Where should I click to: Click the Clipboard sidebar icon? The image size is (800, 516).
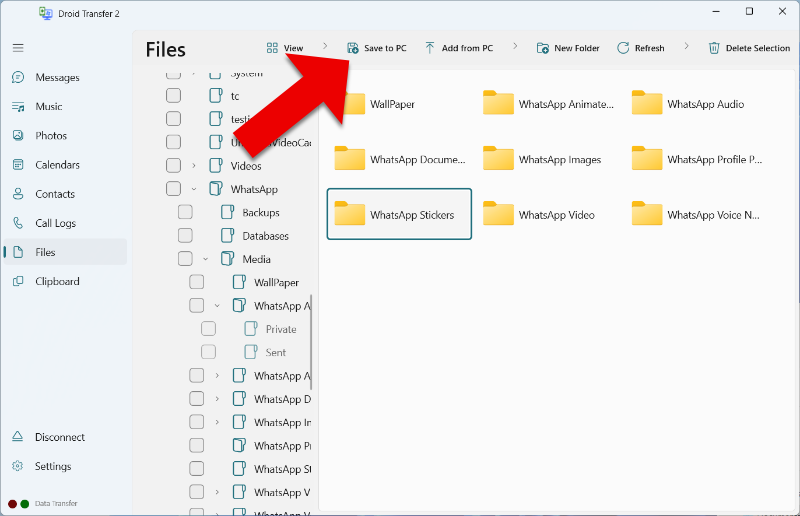(x=18, y=281)
